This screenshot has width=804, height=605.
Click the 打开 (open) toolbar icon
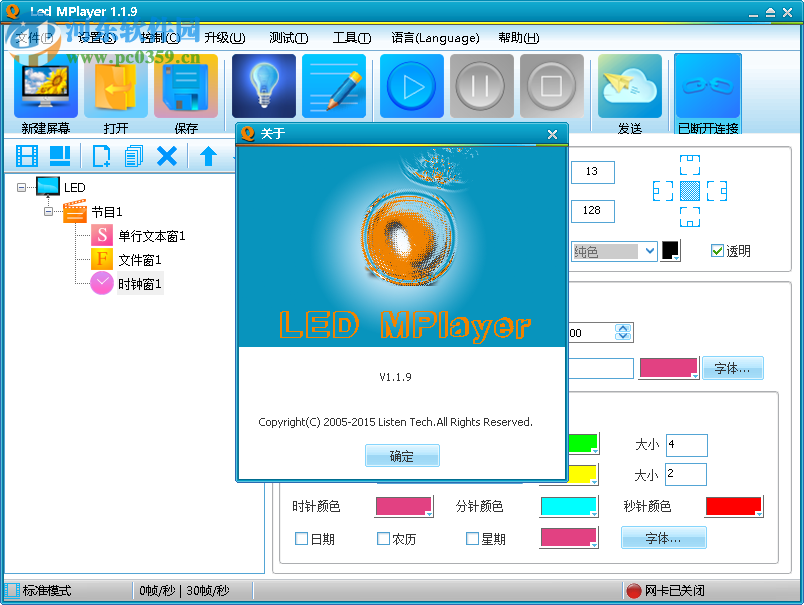coord(113,90)
